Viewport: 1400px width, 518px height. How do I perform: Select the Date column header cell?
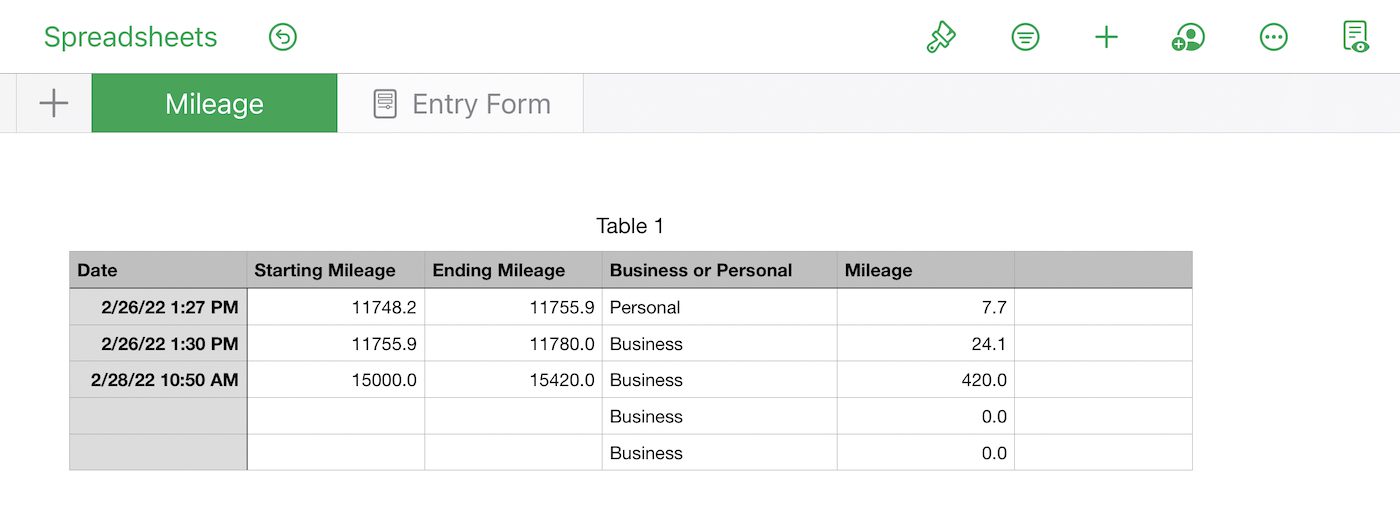click(x=158, y=270)
